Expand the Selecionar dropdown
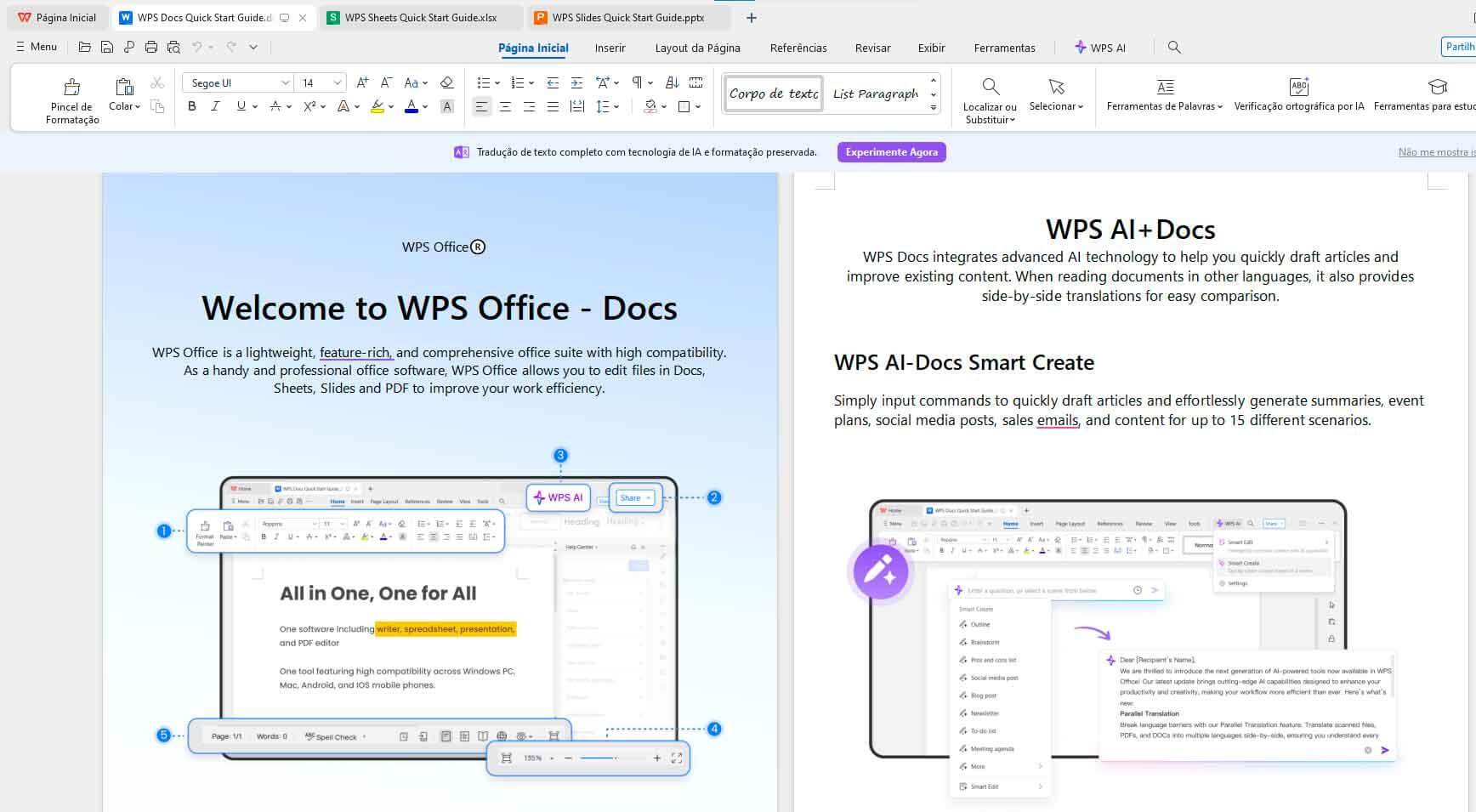This screenshot has height=812, width=1476. pos(1056,106)
